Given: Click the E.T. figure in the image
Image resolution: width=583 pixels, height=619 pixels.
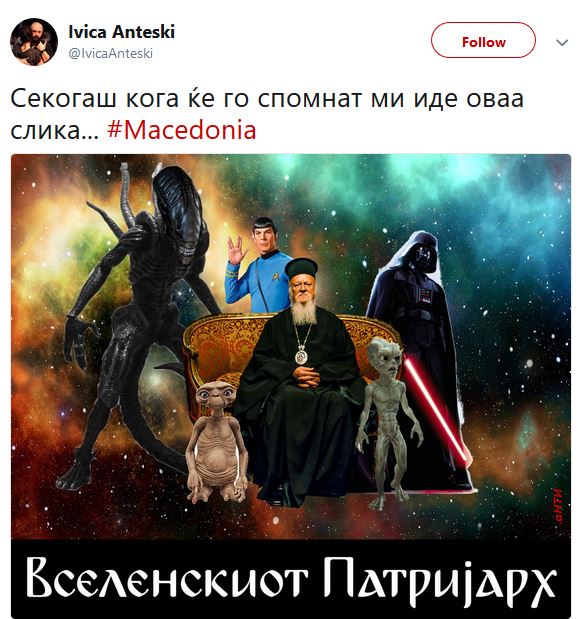Looking at the screenshot, I should pos(216,437).
